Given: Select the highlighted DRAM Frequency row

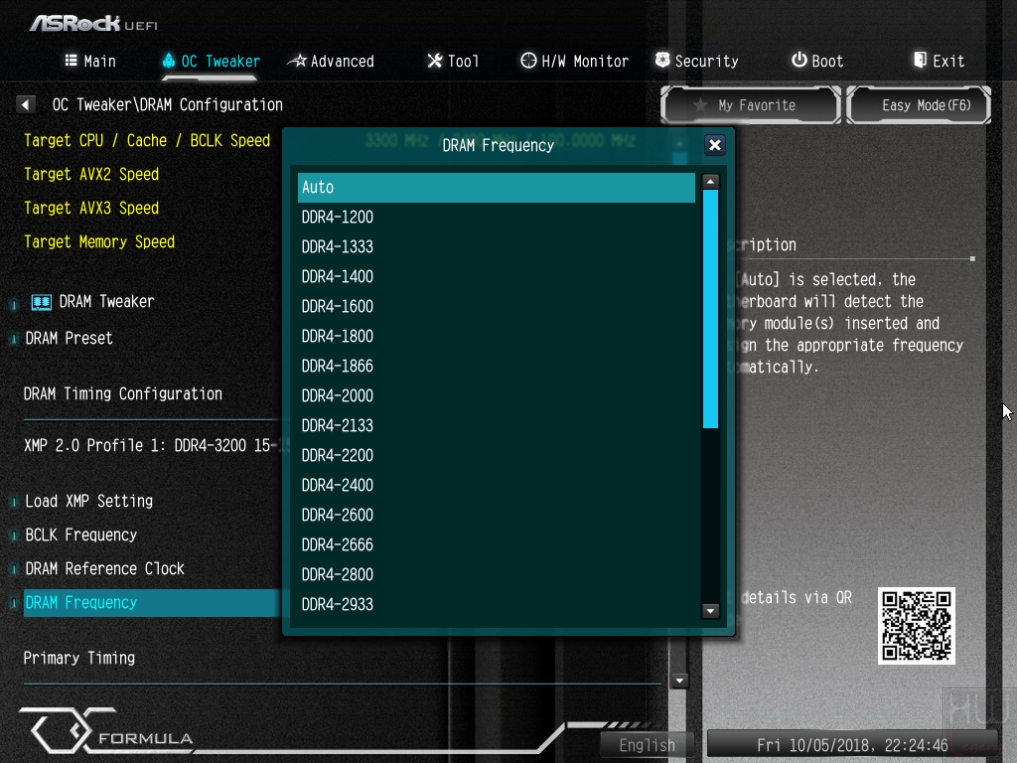Looking at the screenshot, I should click(151, 603).
